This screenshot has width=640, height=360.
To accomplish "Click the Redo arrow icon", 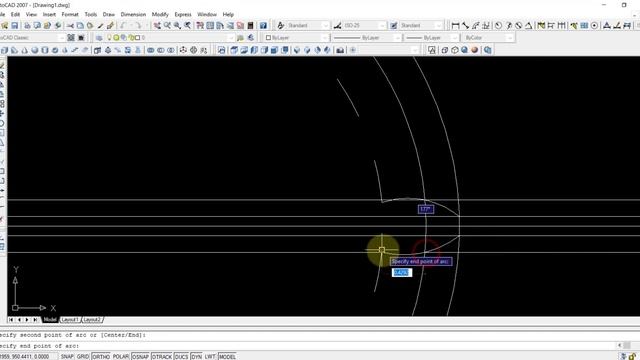I will (x=138, y=25).
